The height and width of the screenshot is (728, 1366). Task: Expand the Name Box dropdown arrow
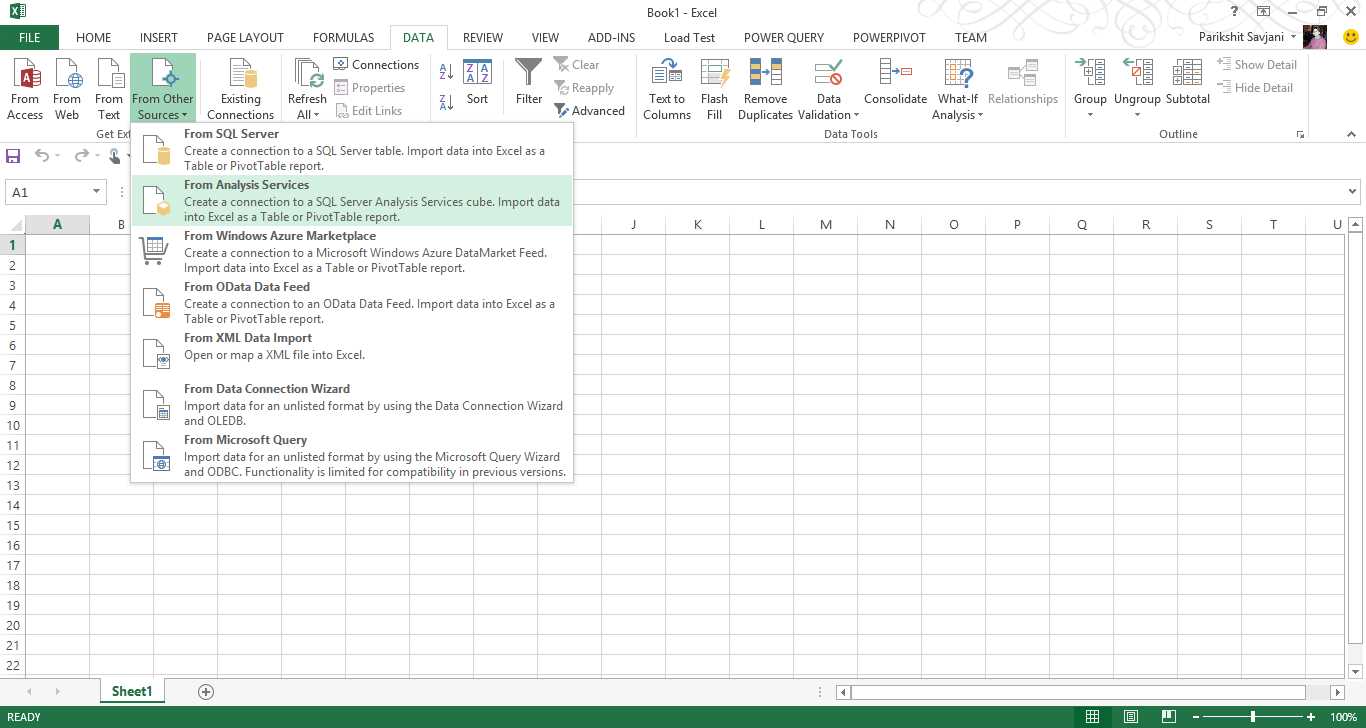[96, 191]
